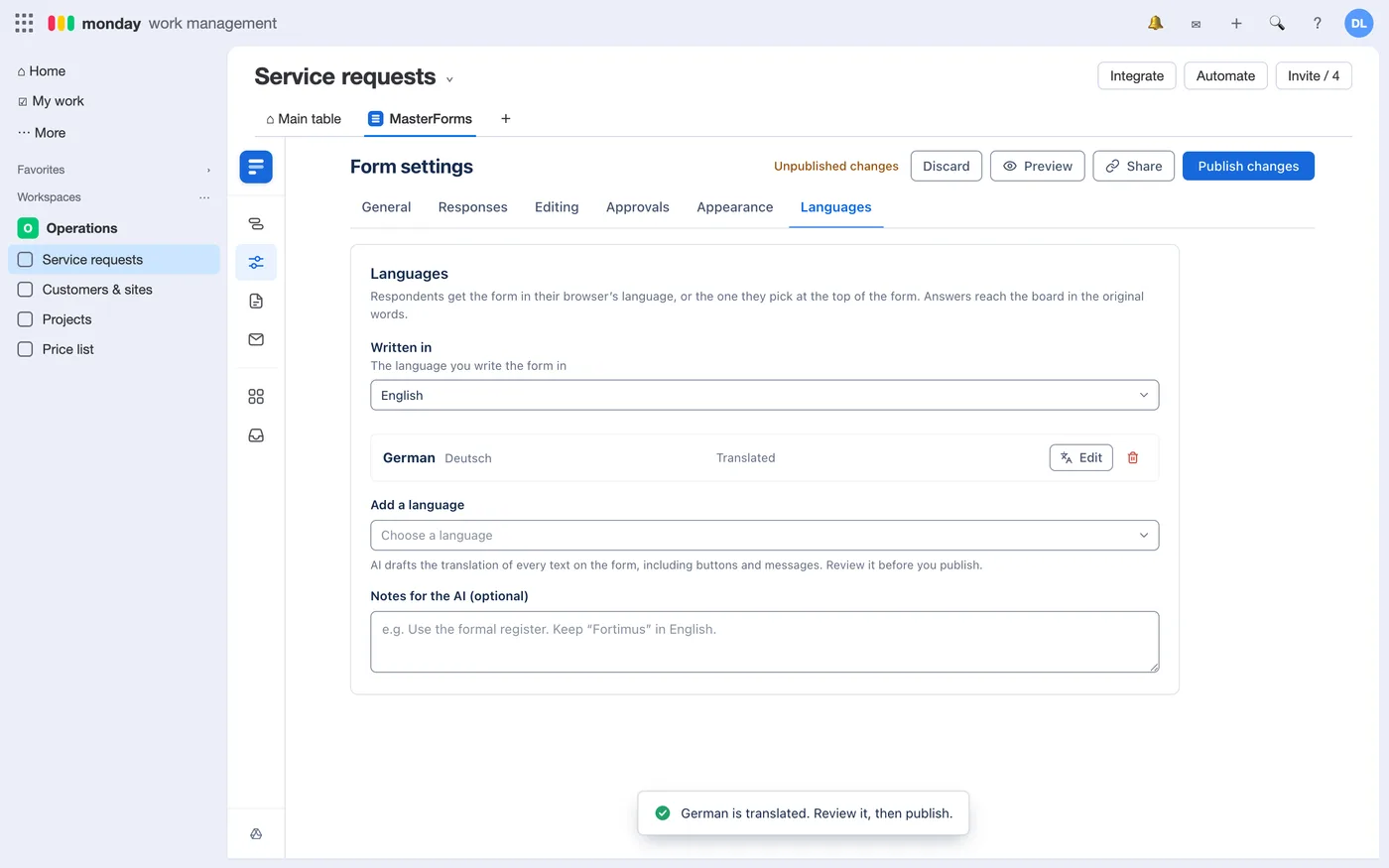Image resolution: width=1389 pixels, height=868 pixels.
Task: Expand the More item in left navigation
Action: coord(42,133)
